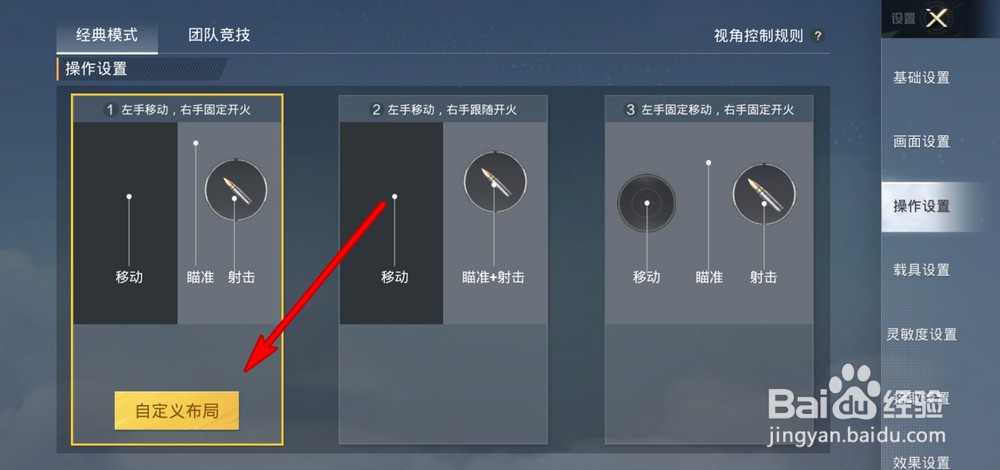Select layout 3 左手固定移动,右手固定开火
The image size is (1000, 470).
709,110
